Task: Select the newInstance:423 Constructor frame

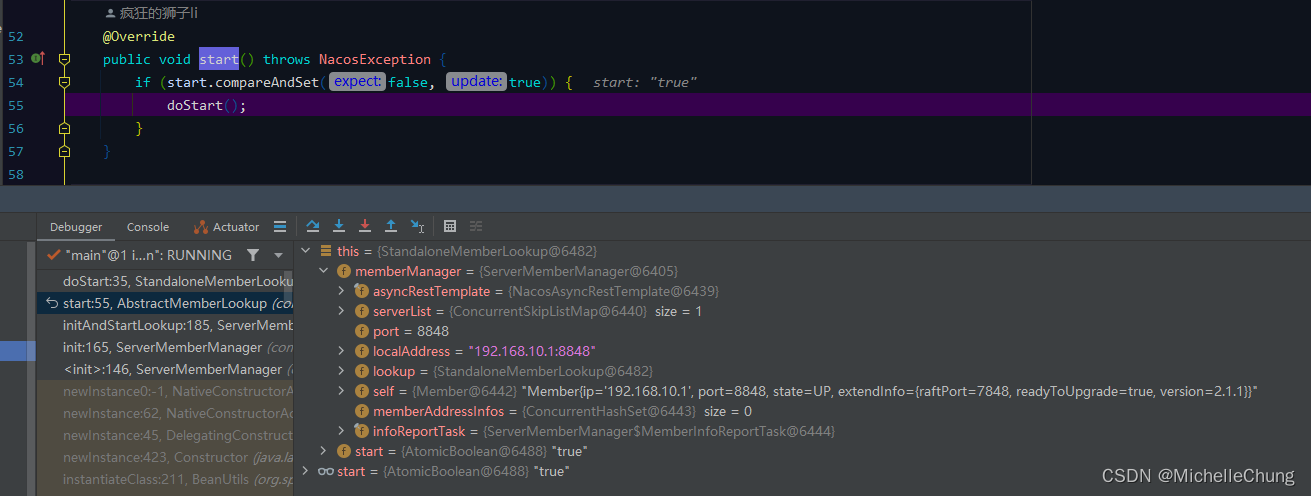Action: pyautogui.click(x=166, y=457)
